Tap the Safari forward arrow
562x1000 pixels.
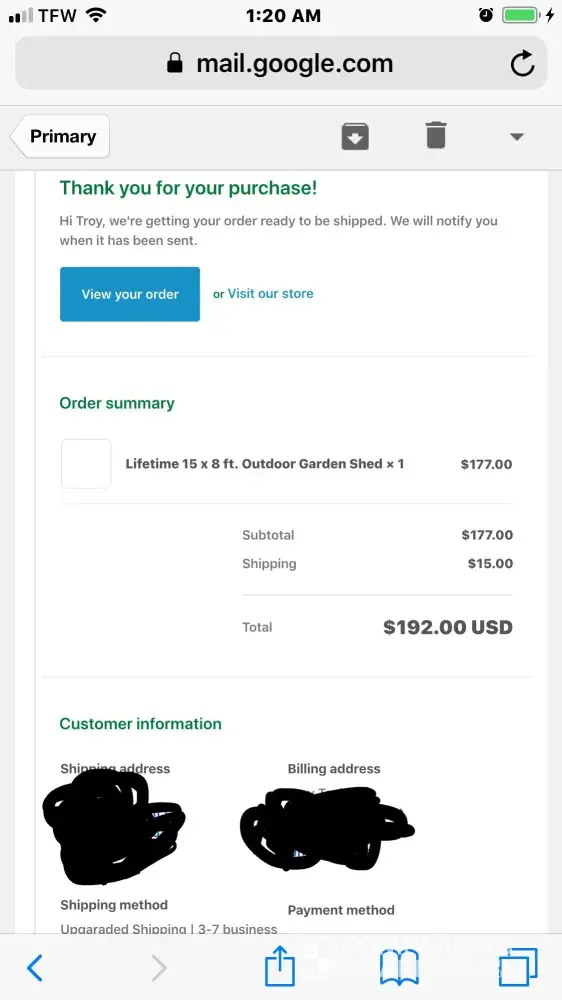(x=159, y=968)
